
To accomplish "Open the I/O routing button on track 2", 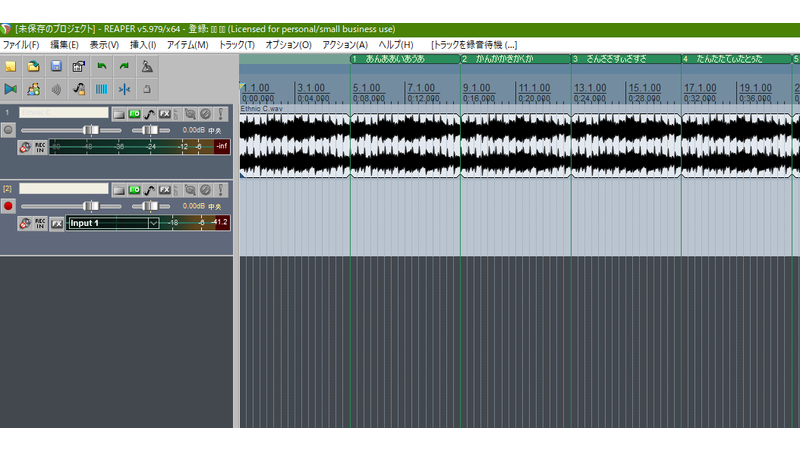I will 134,189.
